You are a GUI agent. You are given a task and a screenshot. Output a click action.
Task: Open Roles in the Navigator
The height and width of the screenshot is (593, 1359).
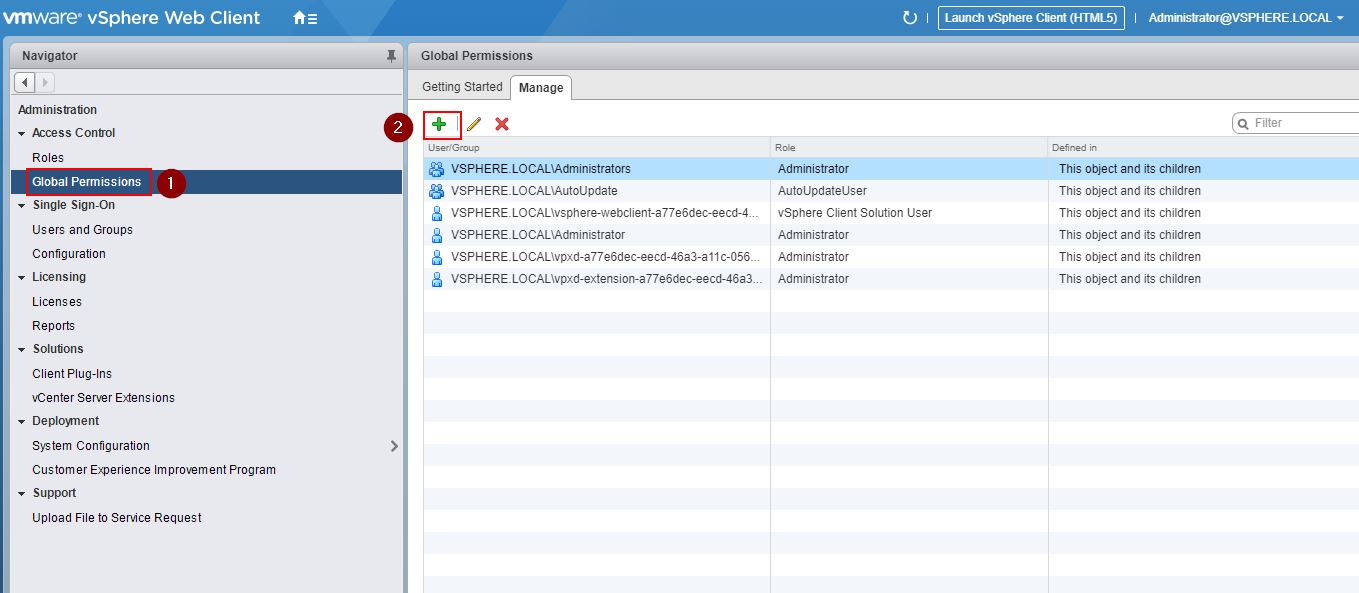(x=48, y=158)
